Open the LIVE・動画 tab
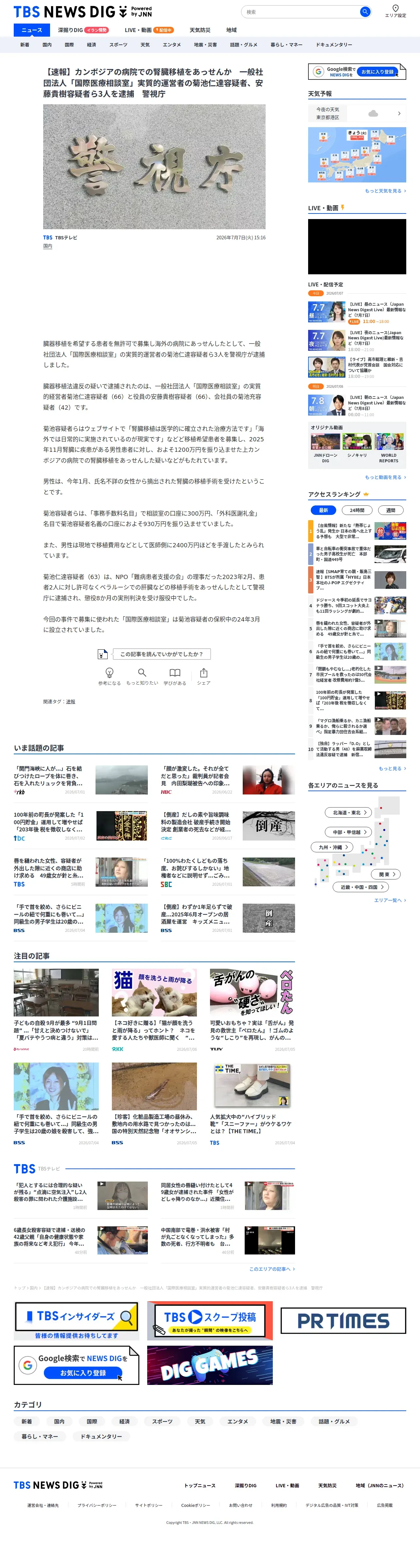Image resolution: width=420 pixels, height=1568 pixels. [149, 30]
